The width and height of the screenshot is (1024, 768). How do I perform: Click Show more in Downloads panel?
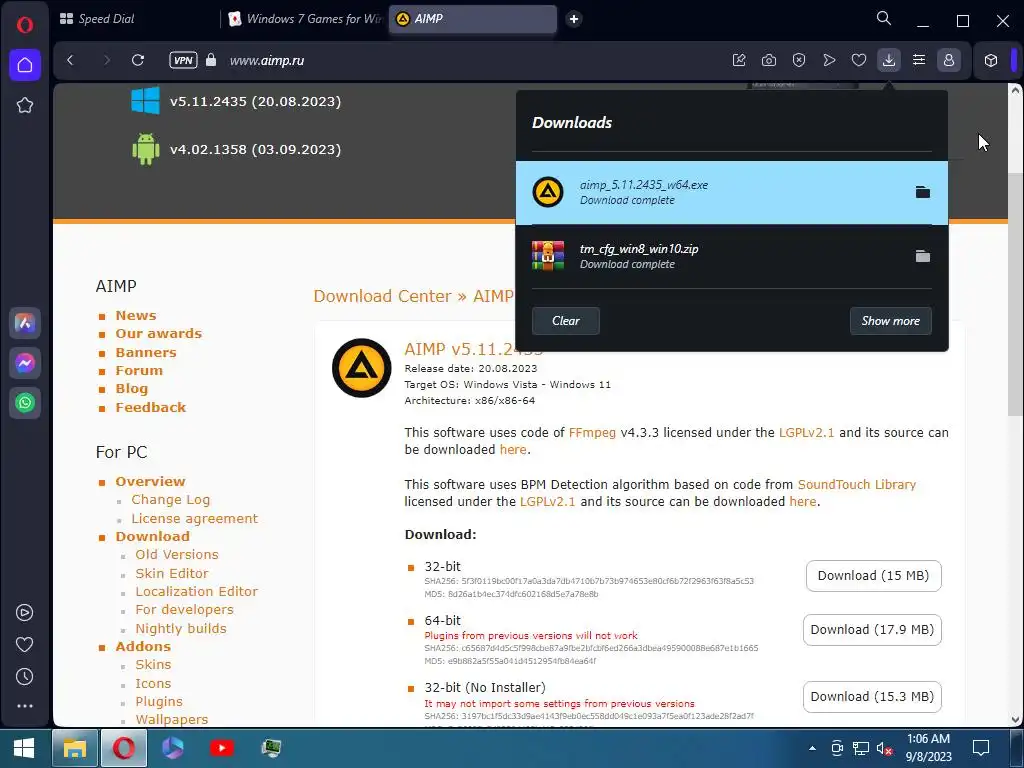(891, 321)
